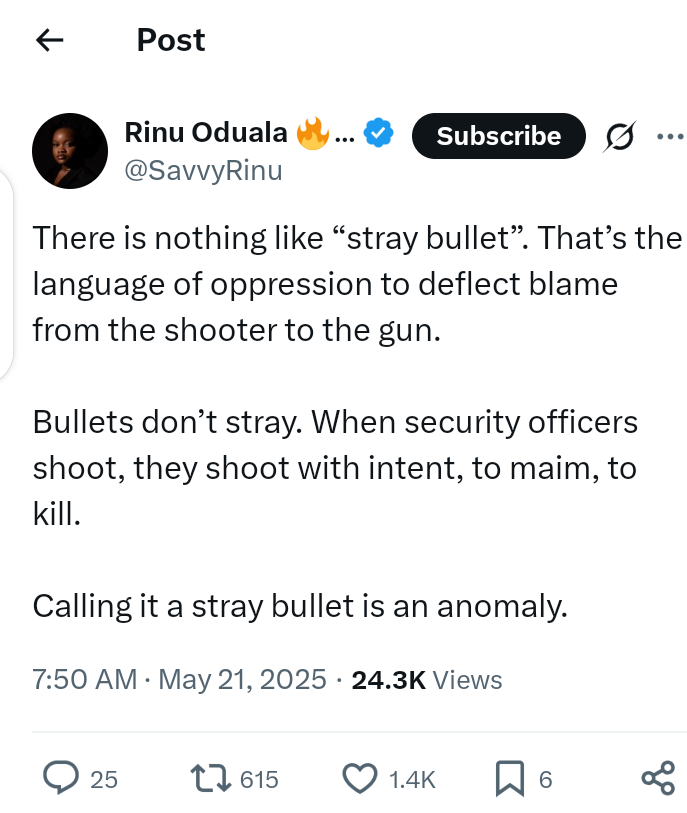This screenshot has width=687, height=813.
Task: Reply to the post via speech bubble
Action: [x=63, y=778]
